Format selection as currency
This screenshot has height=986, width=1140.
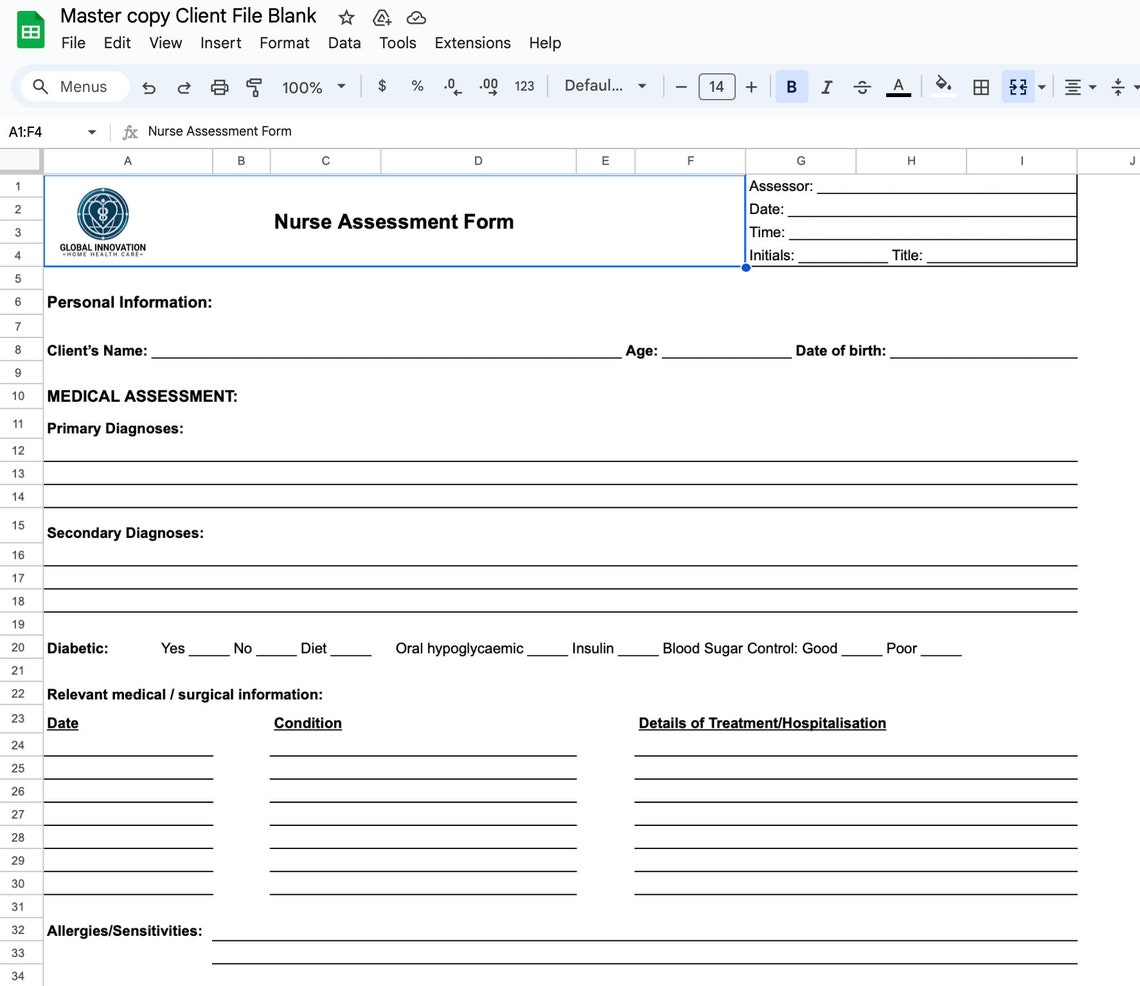pyautogui.click(x=381, y=87)
